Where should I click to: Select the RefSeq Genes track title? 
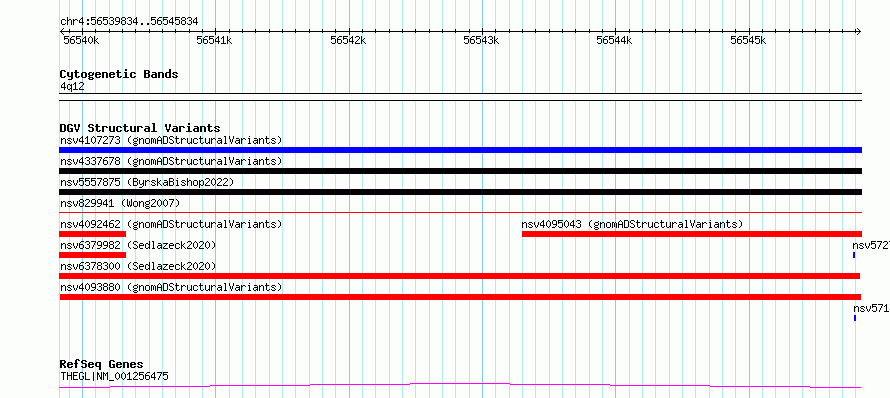pos(102,365)
